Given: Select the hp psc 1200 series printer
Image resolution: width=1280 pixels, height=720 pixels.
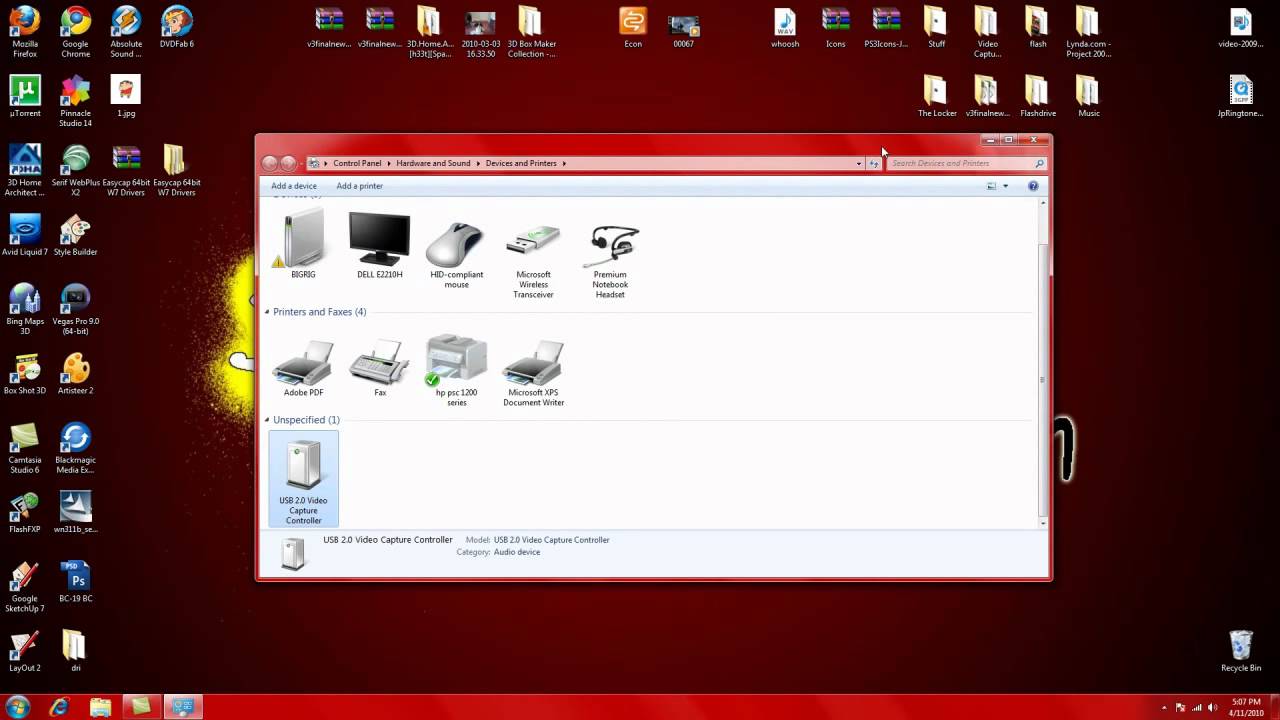Looking at the screenshot, I should coord(456,371).
